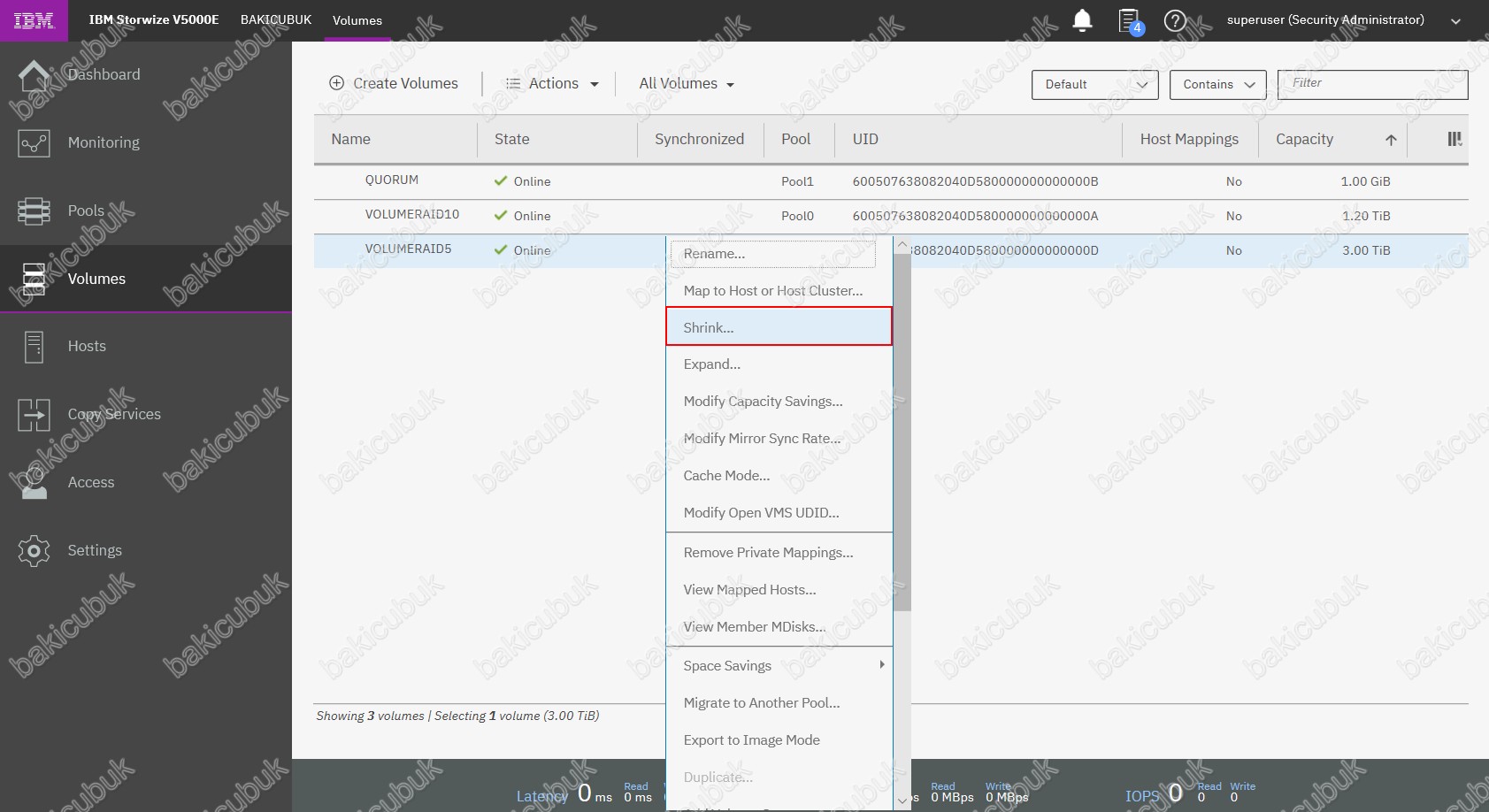Expand the superuser account menu arrow

(x=1455, y=21)
